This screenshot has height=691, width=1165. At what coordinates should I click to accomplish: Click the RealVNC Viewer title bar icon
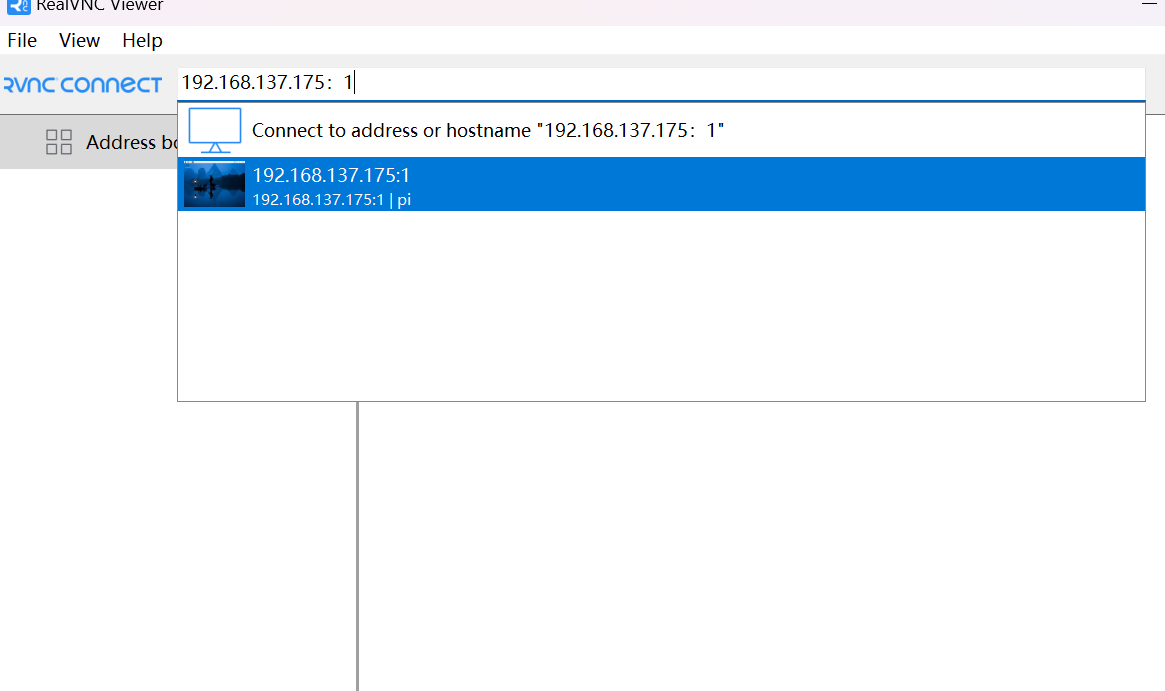click(19, 6)
